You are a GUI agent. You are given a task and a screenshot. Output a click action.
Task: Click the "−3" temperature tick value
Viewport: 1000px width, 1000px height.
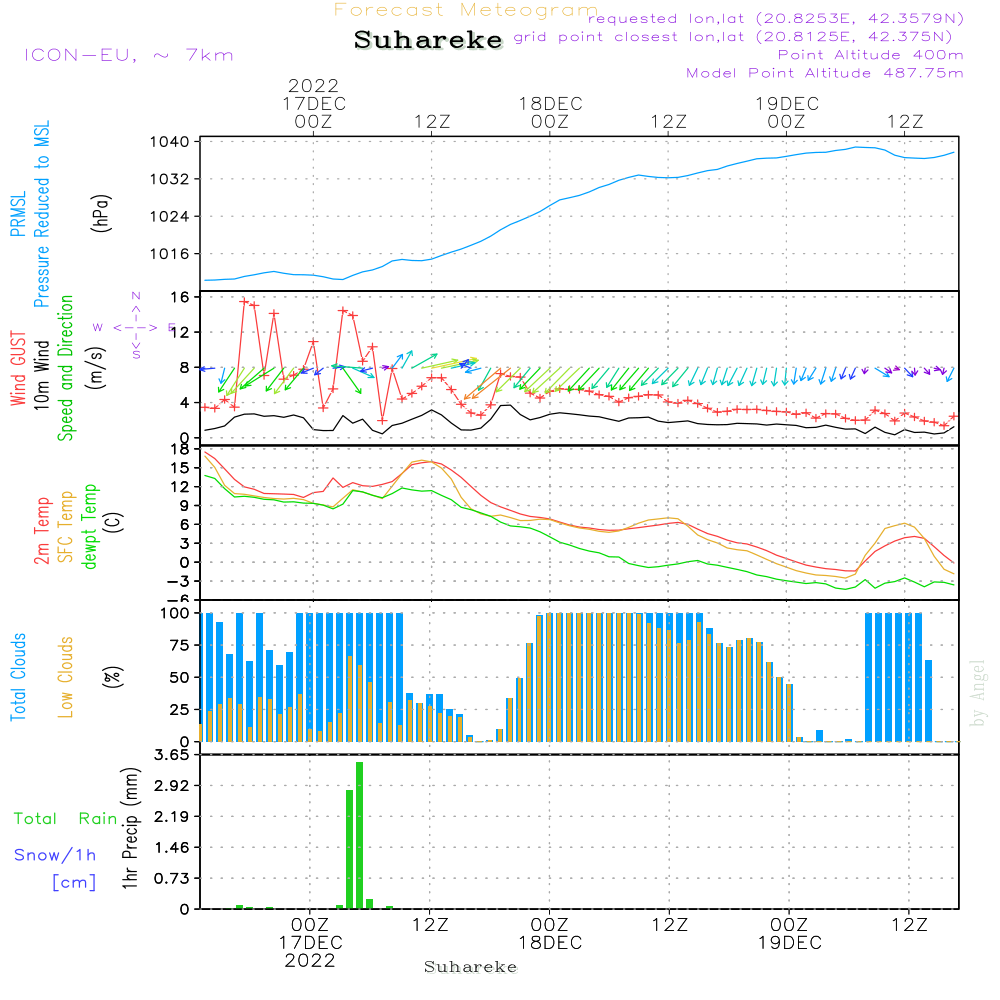178,581
